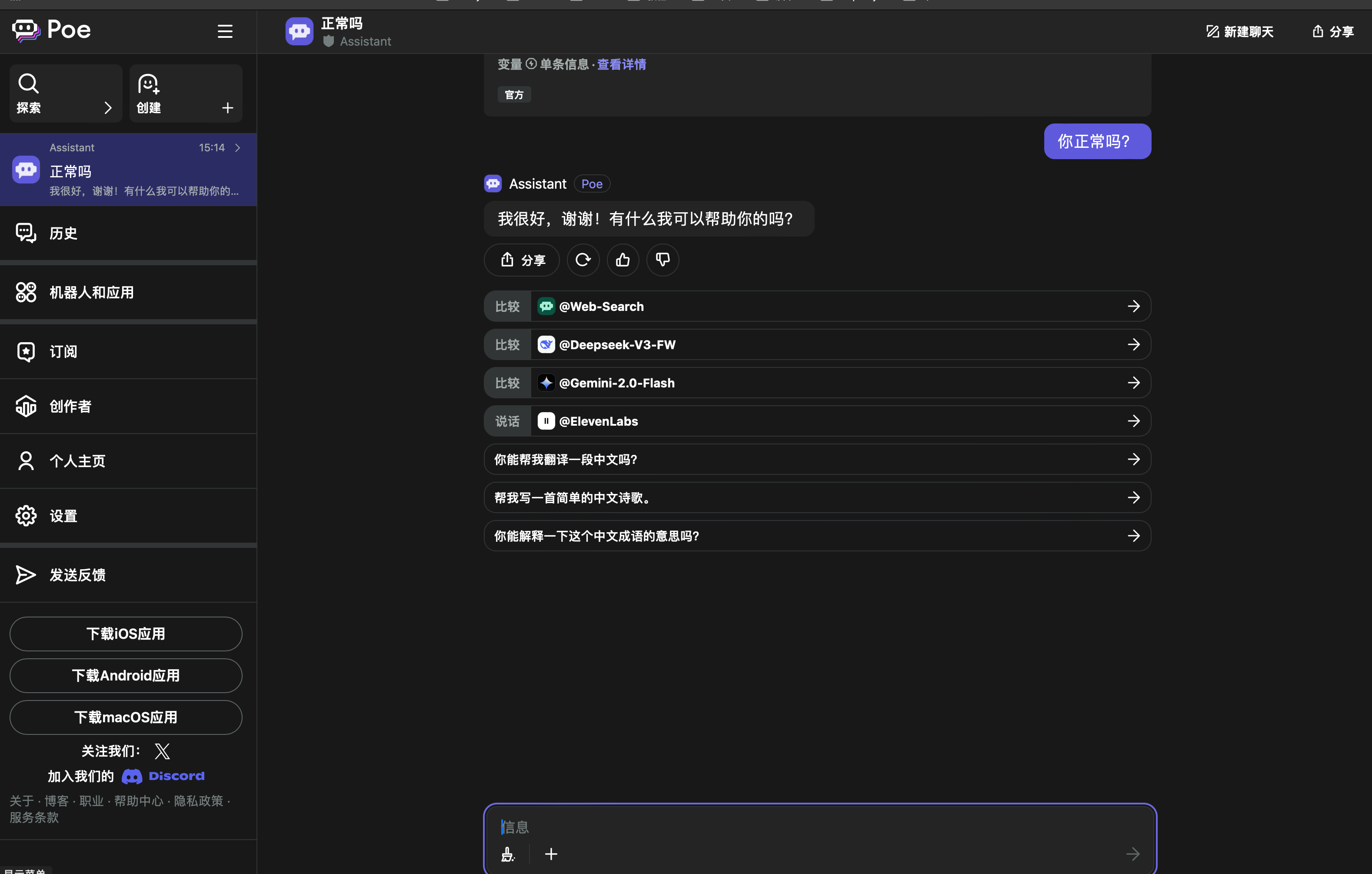Click the clear context broom icon
This screenshot has height=874, width=1372.
(x=508, y=854)
